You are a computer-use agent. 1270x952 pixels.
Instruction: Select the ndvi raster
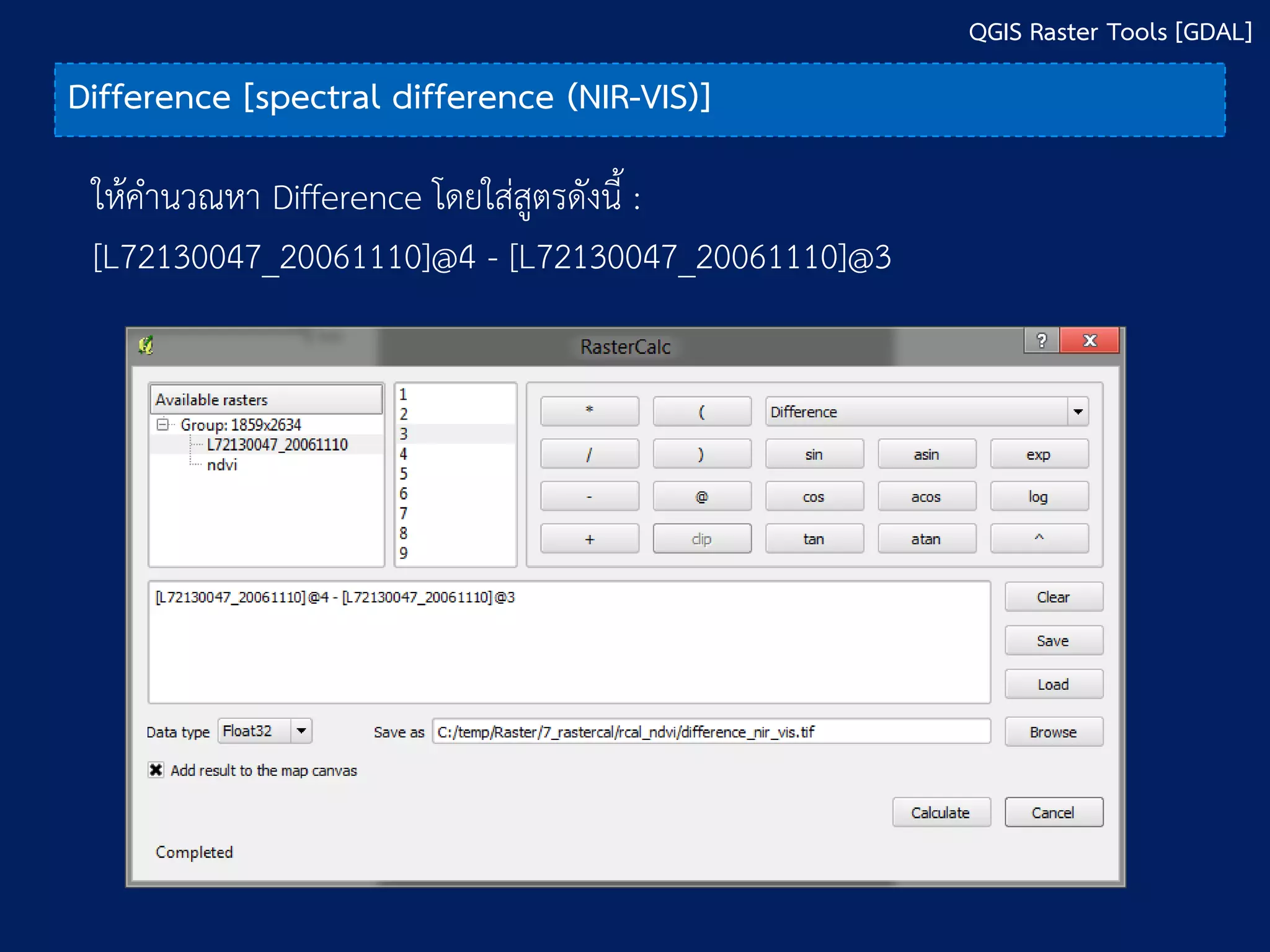(222, 465)
